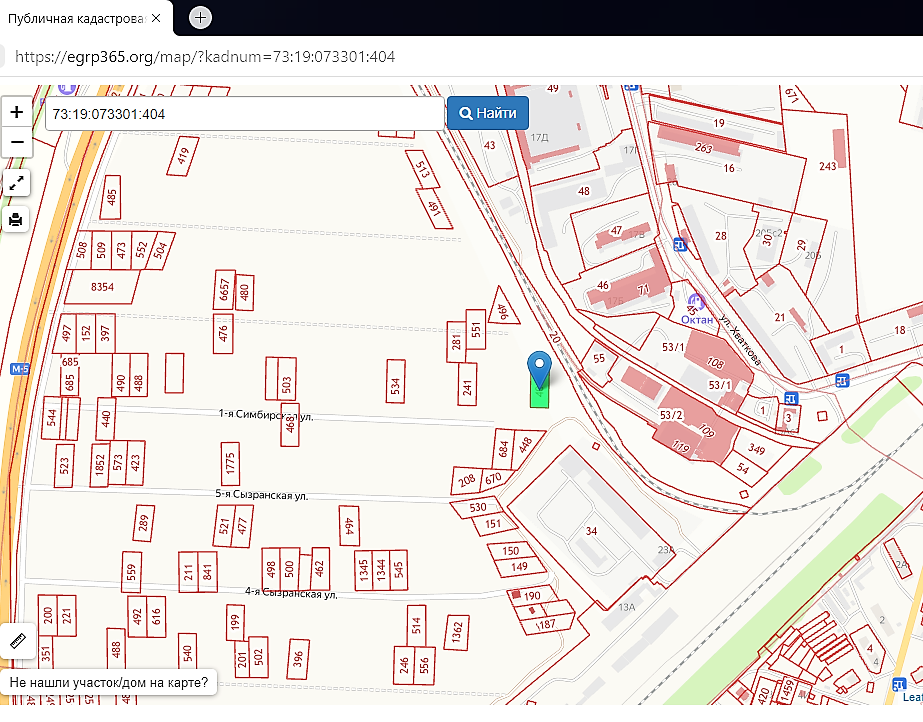923x722 pixels.
Task: Focus the cadastral number search field
Action: 243,114
